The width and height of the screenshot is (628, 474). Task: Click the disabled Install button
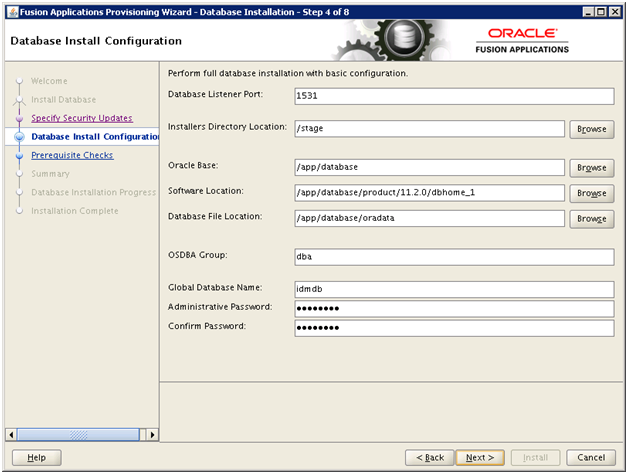(535, 458)
